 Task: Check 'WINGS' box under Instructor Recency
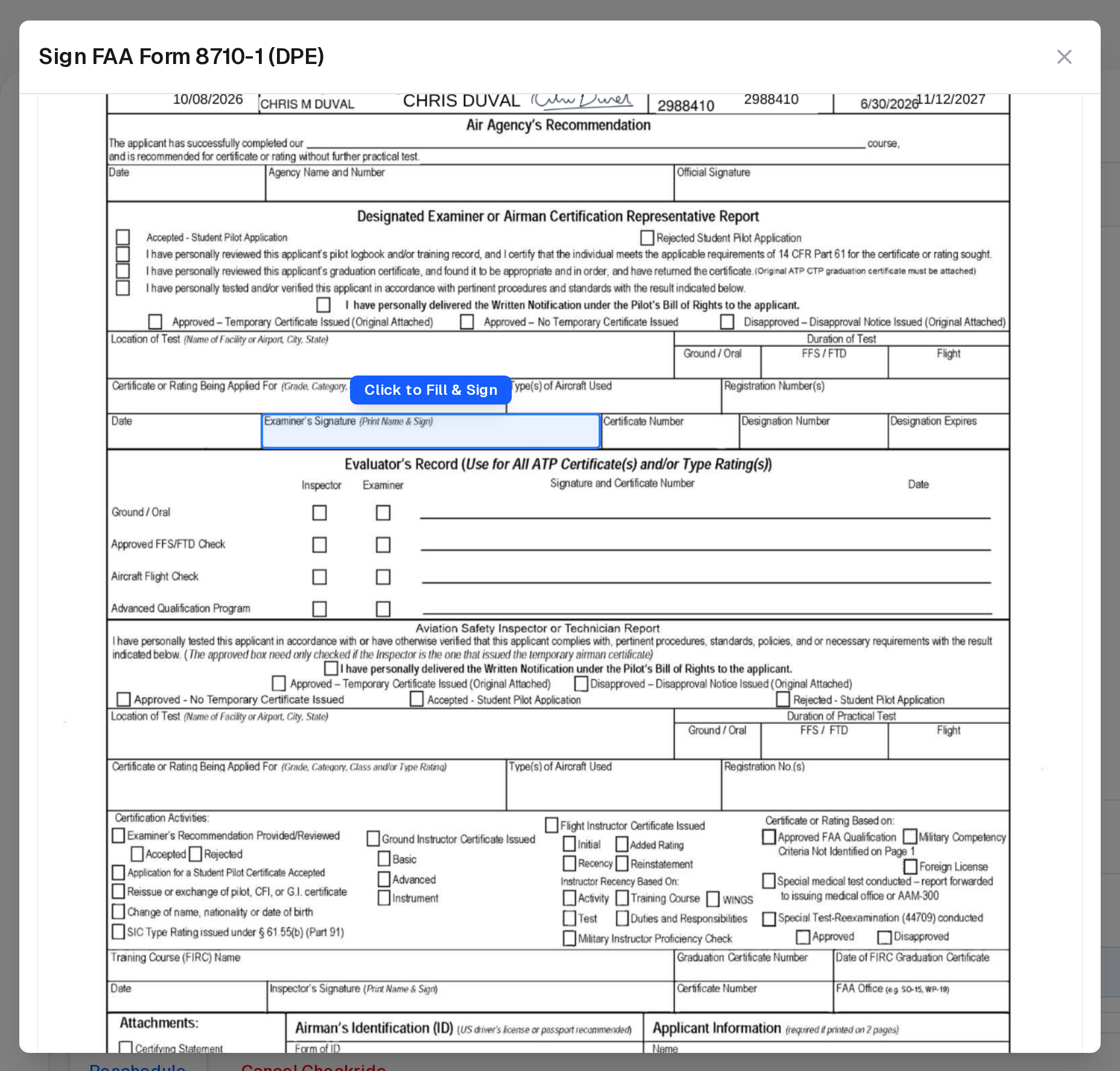pyautogui.click(x=713, y=899)
